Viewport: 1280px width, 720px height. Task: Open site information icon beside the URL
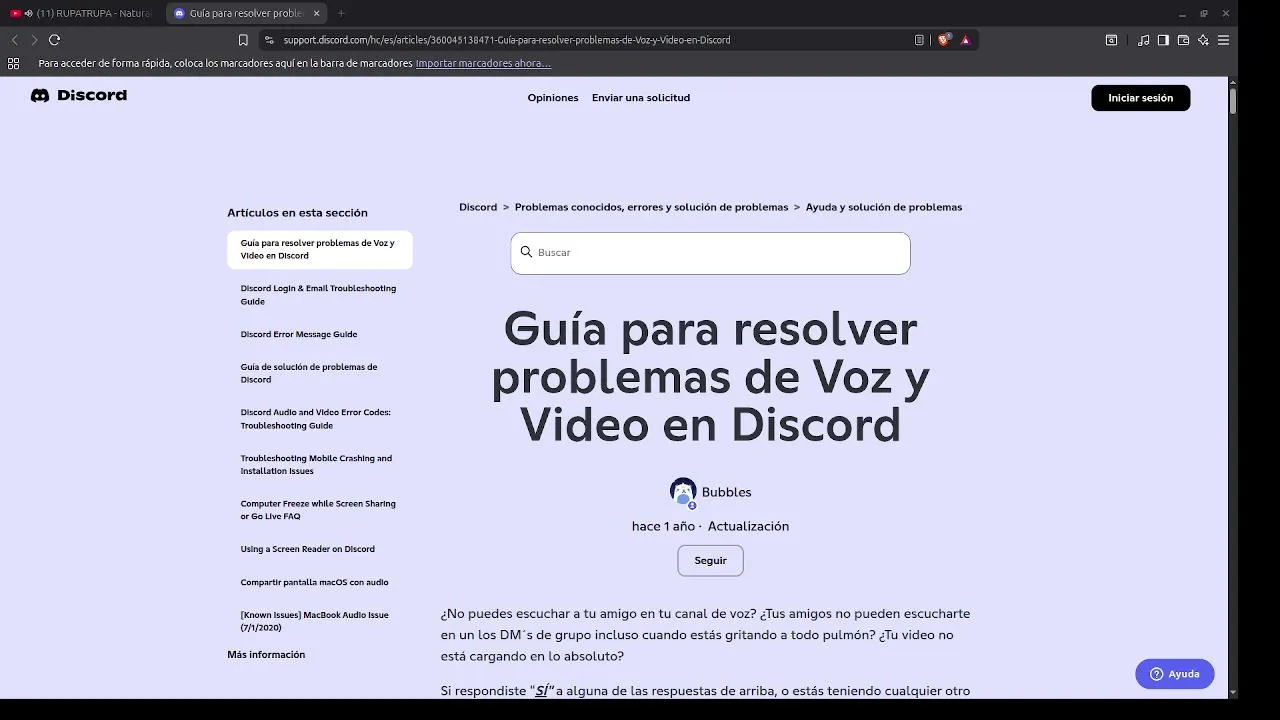point(269,40)
